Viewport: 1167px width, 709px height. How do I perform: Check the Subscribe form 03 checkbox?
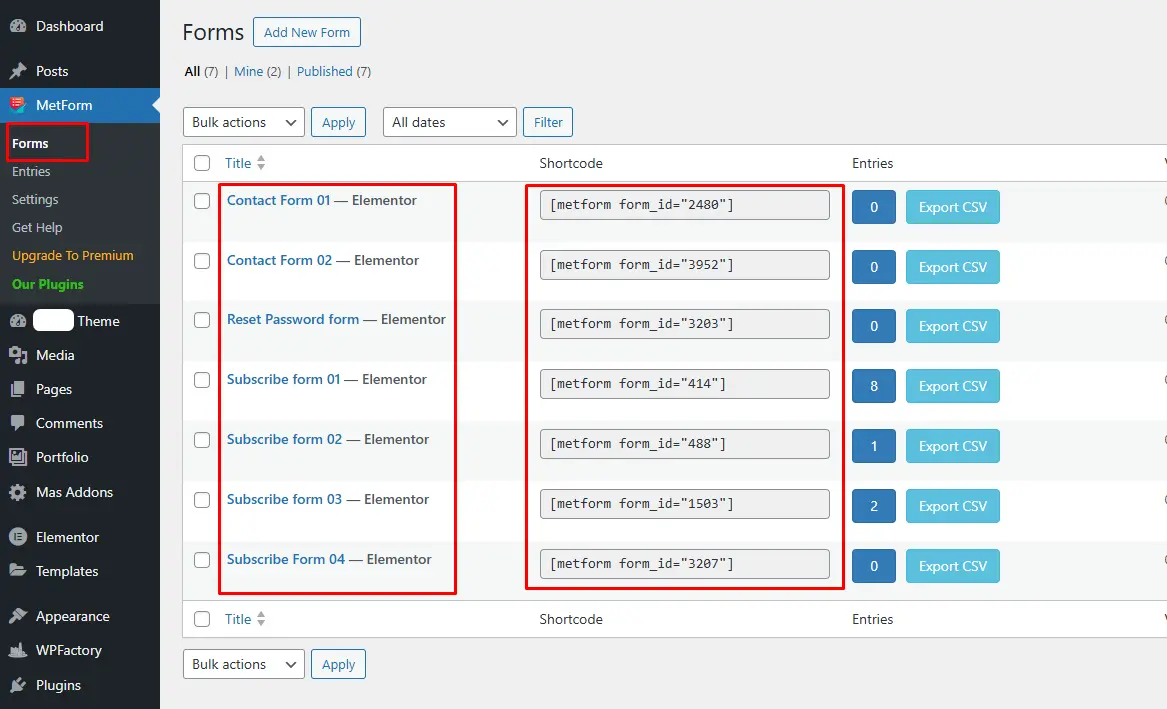point(202,500)
